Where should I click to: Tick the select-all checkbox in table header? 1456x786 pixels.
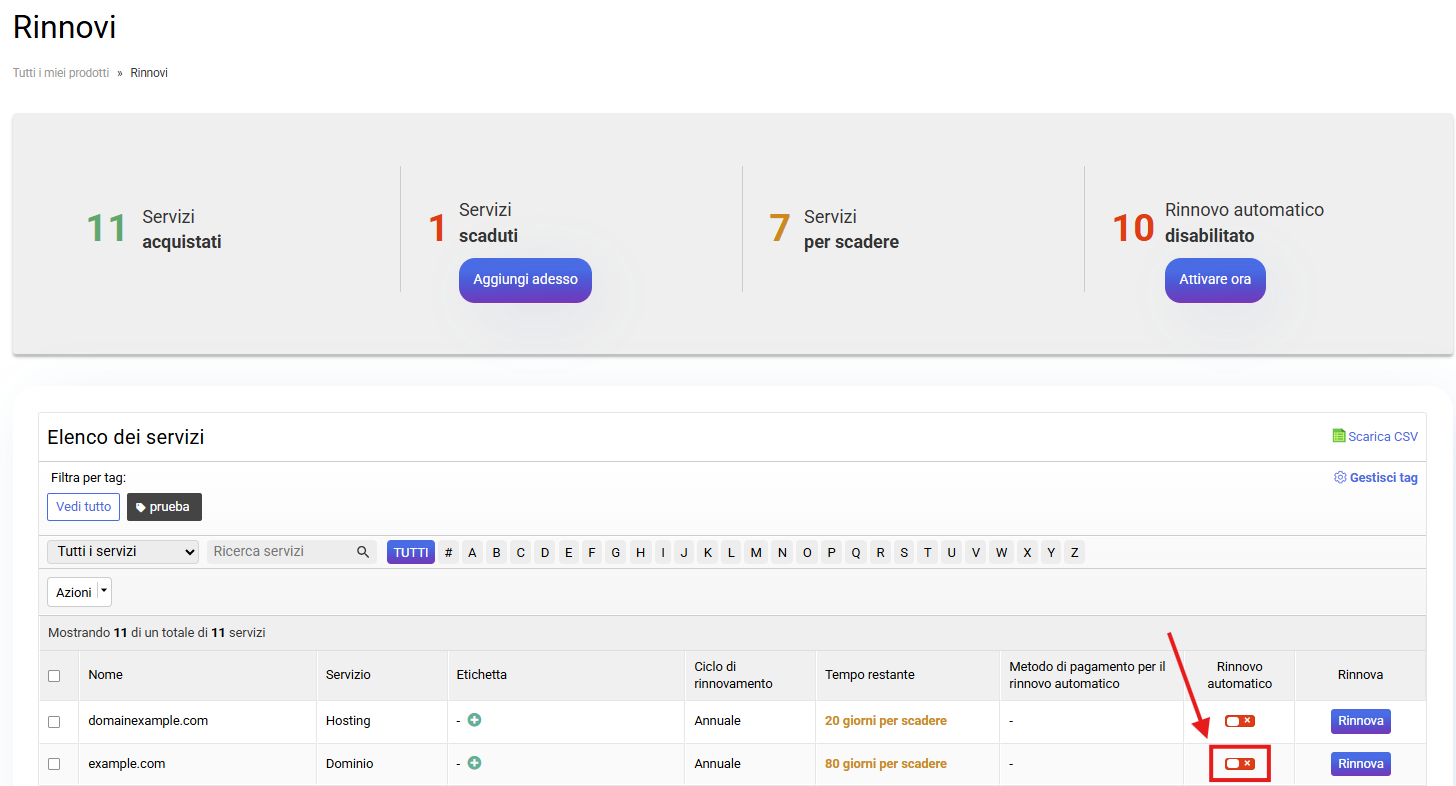(54, 676)
